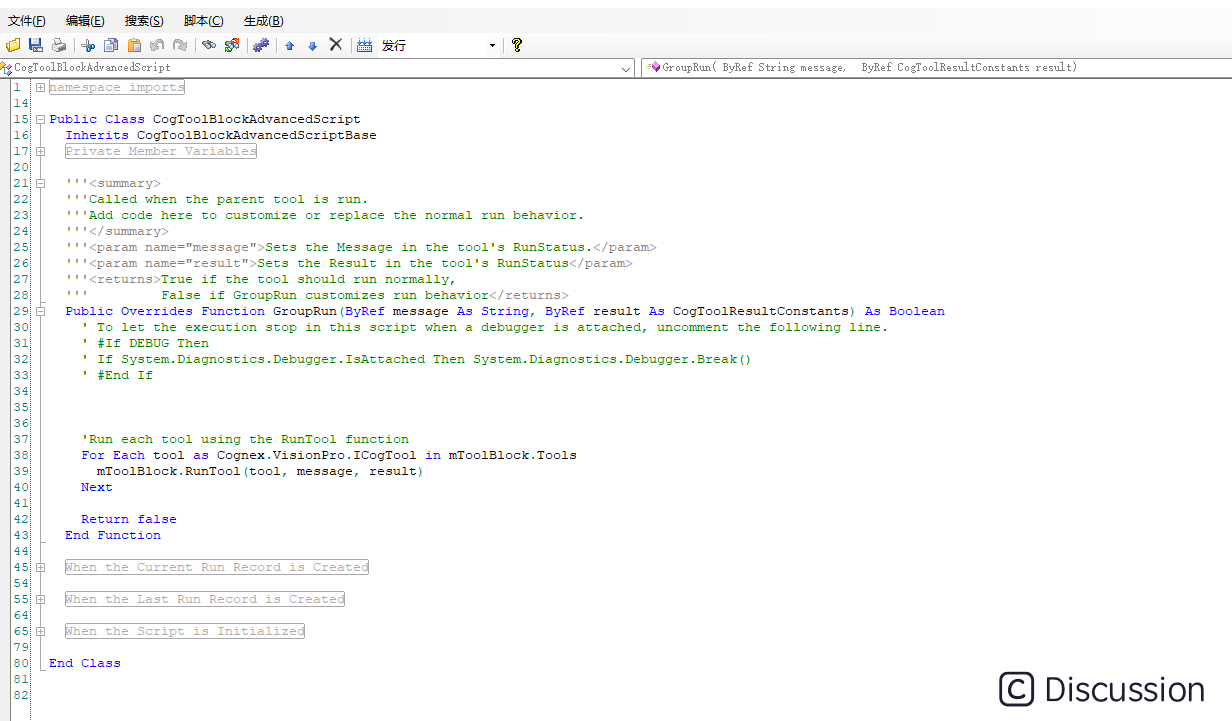The width and height of the screenshot is (1232, 721).
Task: Click 'When the Last Run Record is Created'
Action: coord(205,599)
